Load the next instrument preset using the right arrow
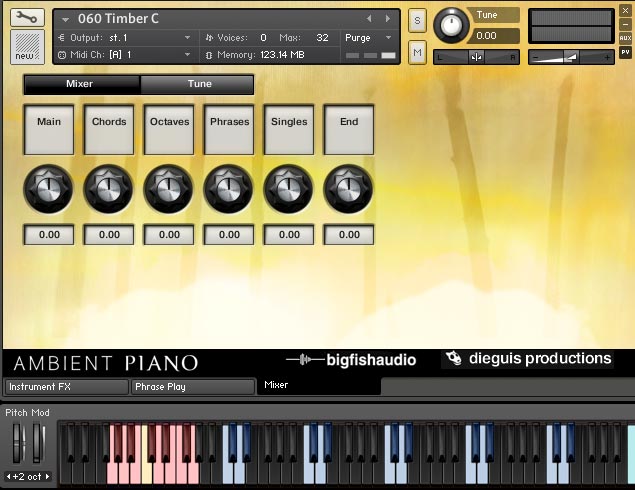Viewport: 635px width, 490px height. tap(388, 18)
